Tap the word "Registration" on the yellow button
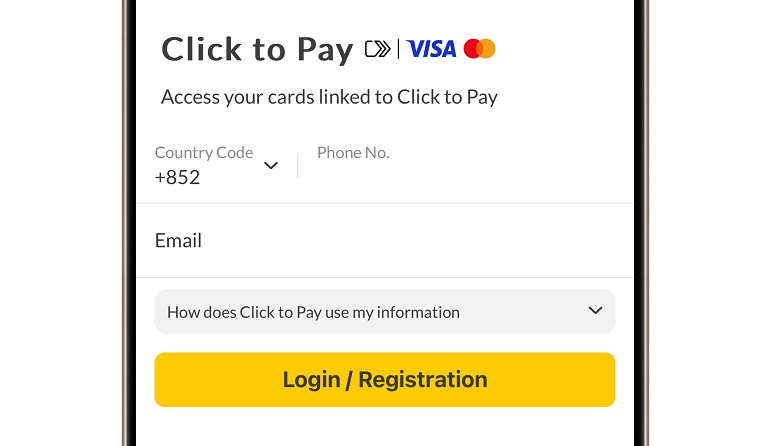771x446 pixels. tap(423, 380)
